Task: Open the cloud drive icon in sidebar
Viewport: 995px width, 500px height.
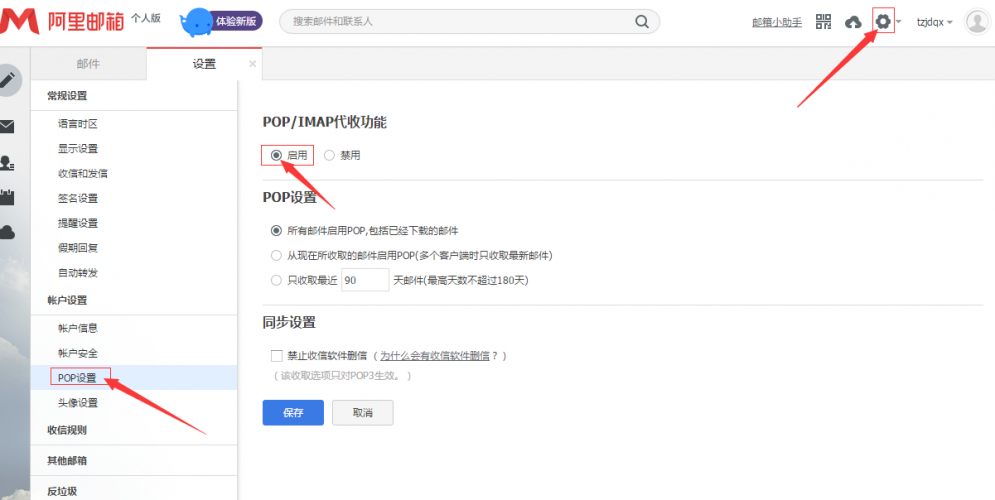Action: 7,232
